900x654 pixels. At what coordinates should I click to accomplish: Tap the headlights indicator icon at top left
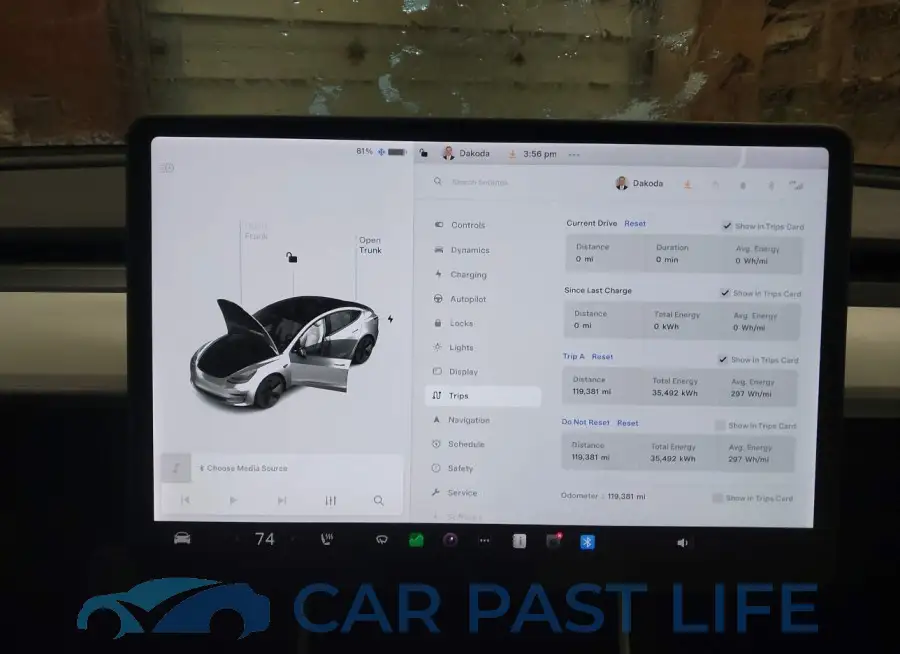click(166, 168)
